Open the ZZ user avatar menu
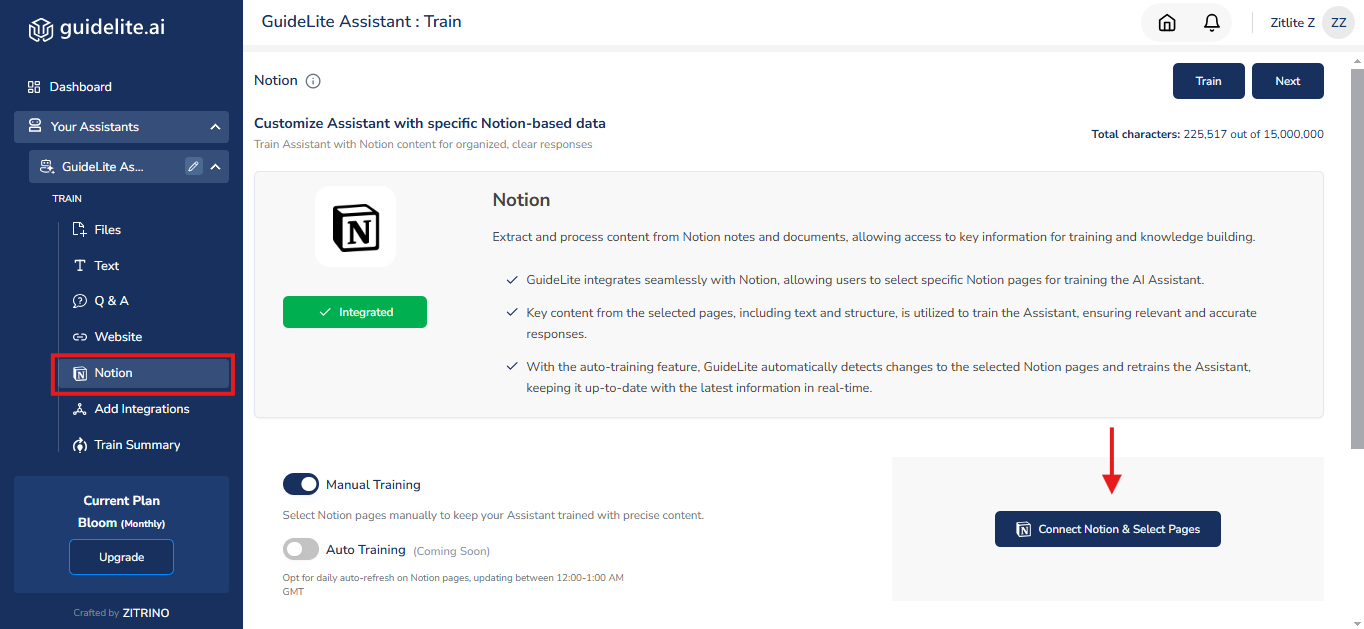Image resolution: width=1364 pixels, height=629 pixels. point(1338,23)
